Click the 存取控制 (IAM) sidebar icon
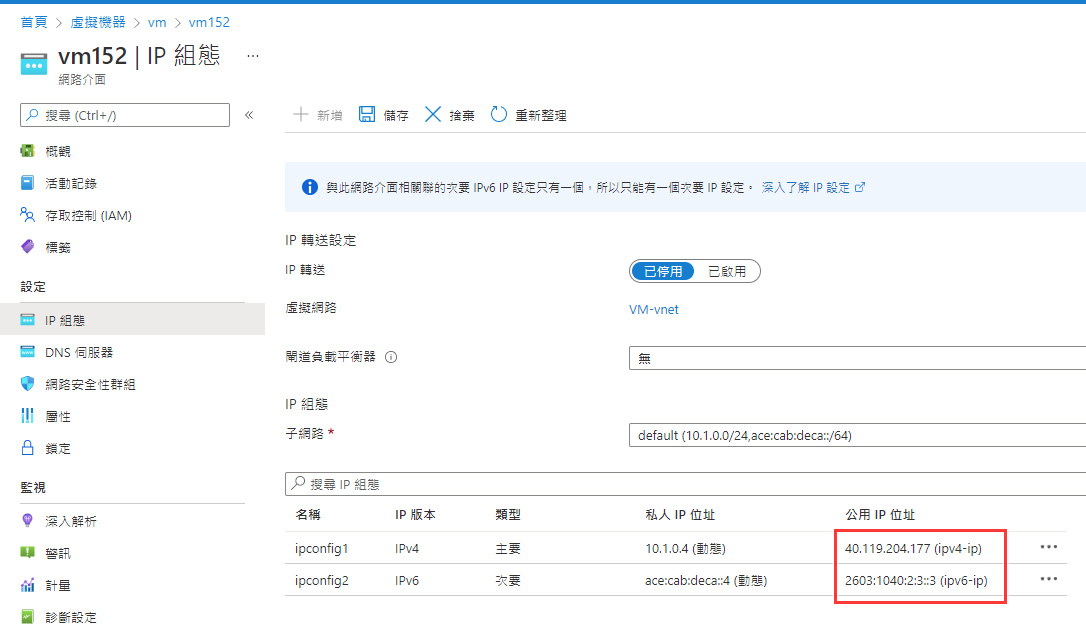The image size is (1086, 641). coord(28,215)
